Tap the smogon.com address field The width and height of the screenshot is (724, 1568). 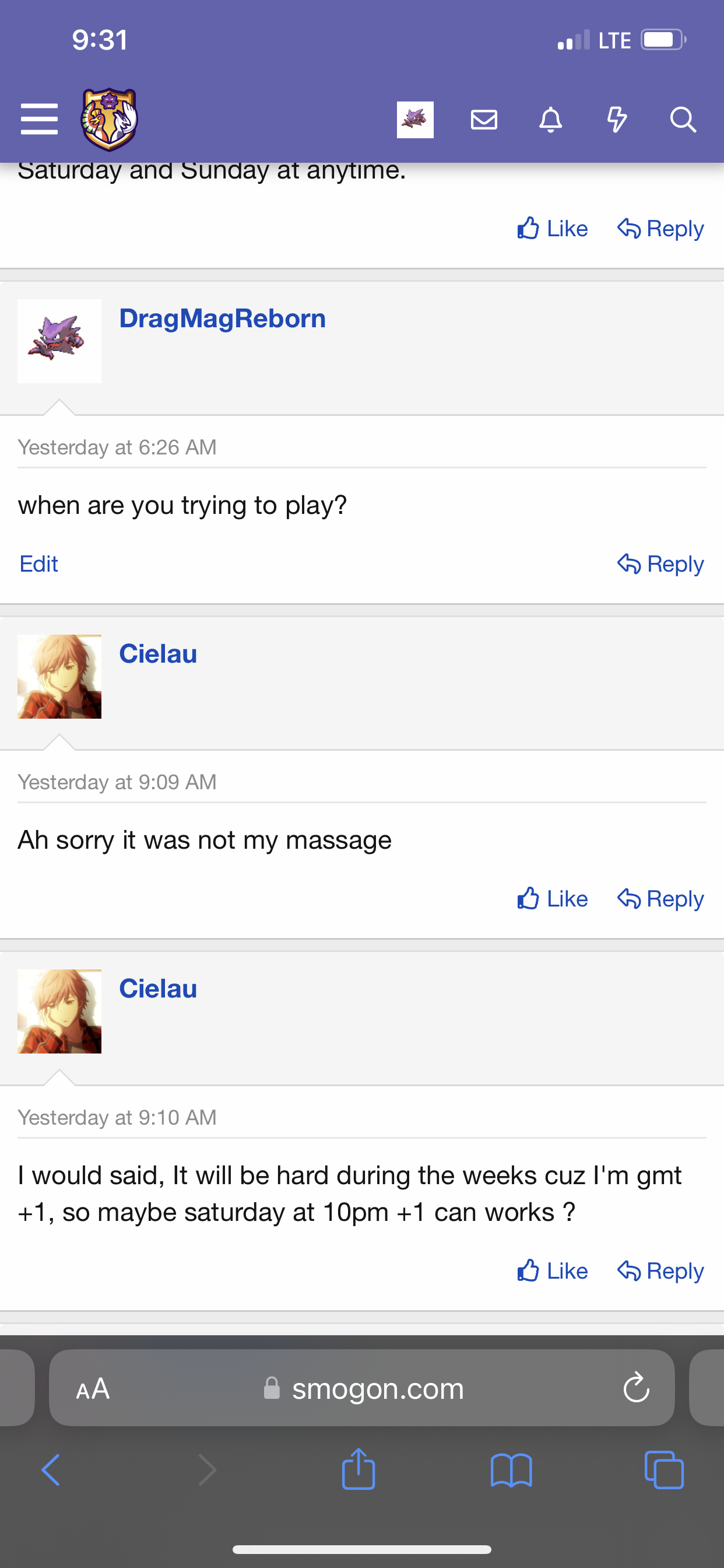[377, 1388]
